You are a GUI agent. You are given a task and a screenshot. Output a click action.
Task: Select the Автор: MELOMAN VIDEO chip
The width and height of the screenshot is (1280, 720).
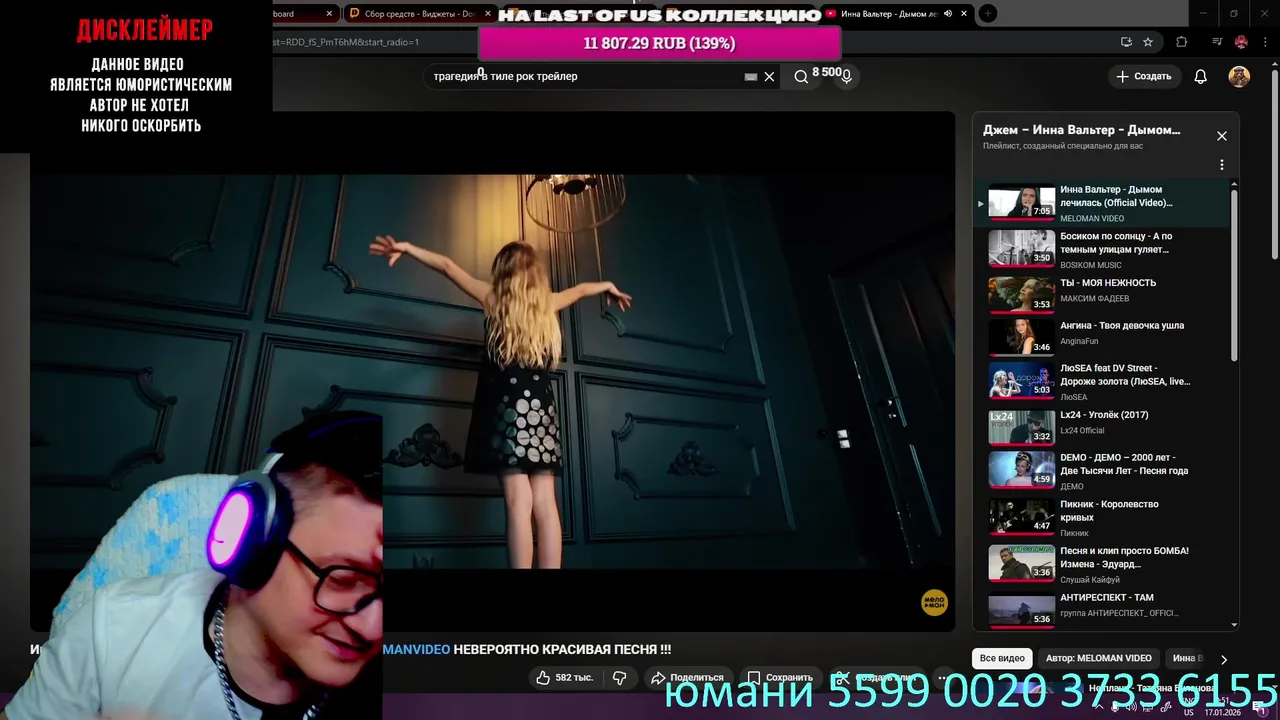point(1098,658)
